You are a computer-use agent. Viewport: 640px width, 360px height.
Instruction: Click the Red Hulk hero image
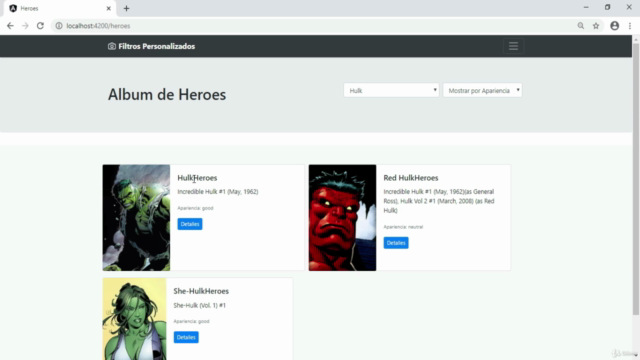coord(342,218)
